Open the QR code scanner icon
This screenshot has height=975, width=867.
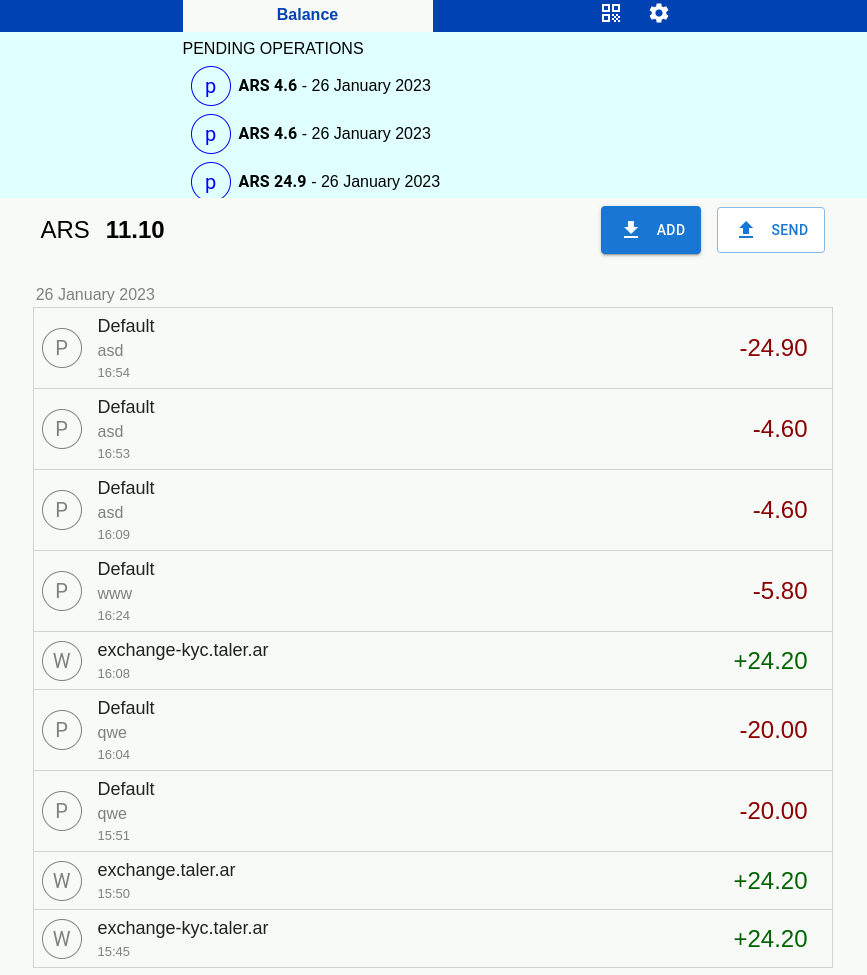coord(610,13)
